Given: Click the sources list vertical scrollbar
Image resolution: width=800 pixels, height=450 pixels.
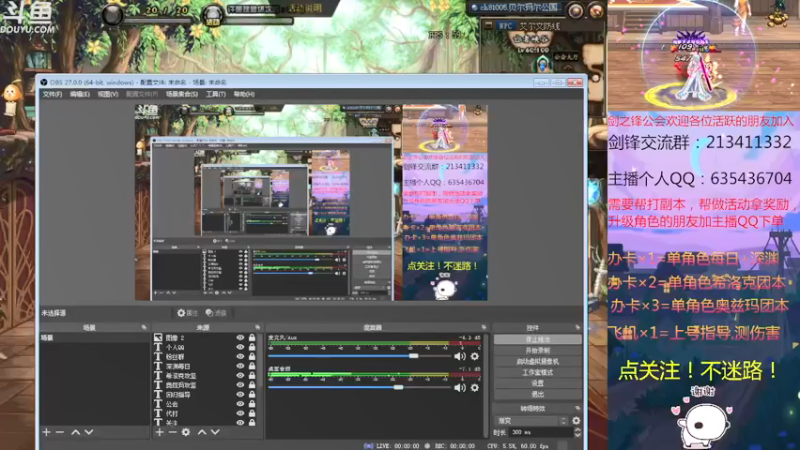Looking at the screenshot, I should (x=260, y=379).
